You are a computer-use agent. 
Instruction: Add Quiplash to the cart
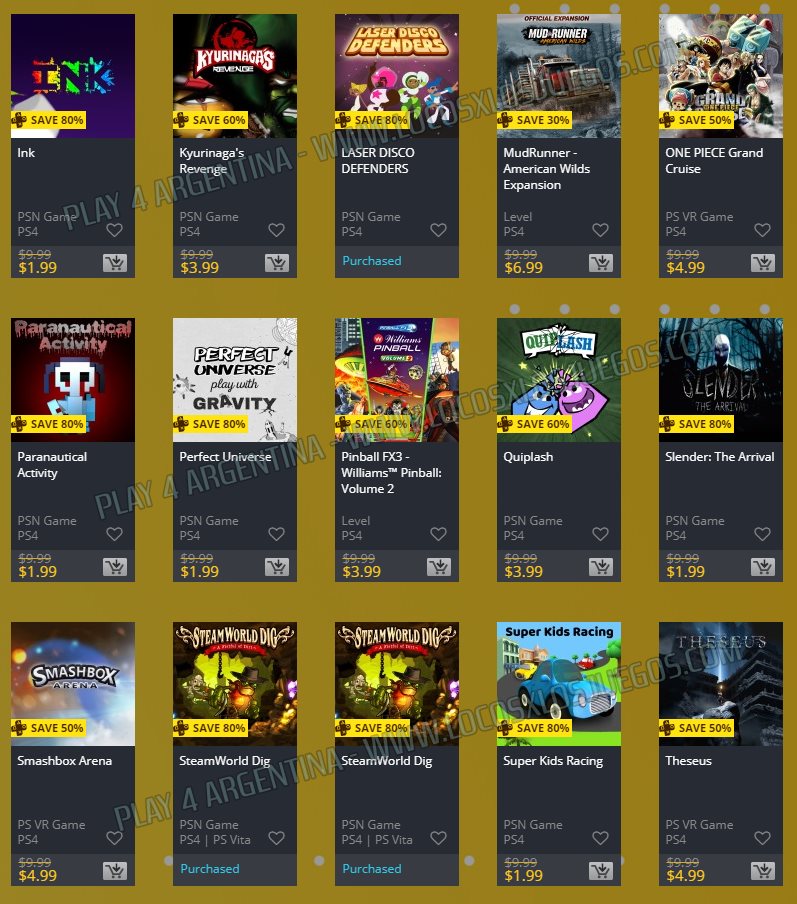tap(601, 567)
